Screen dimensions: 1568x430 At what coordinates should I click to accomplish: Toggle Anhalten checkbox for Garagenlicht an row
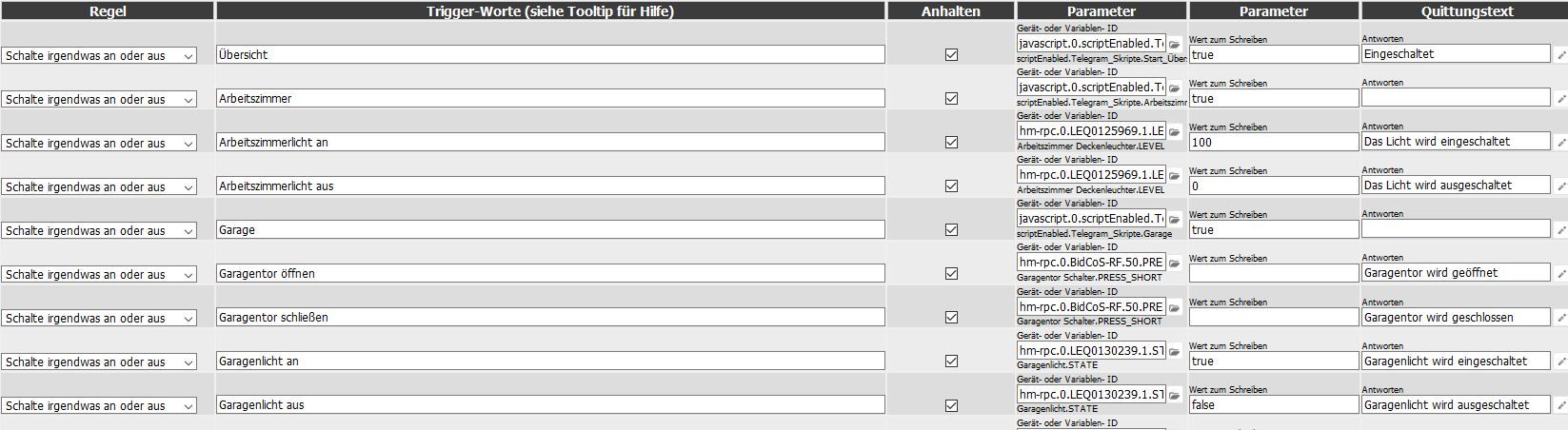pos(951,362)
